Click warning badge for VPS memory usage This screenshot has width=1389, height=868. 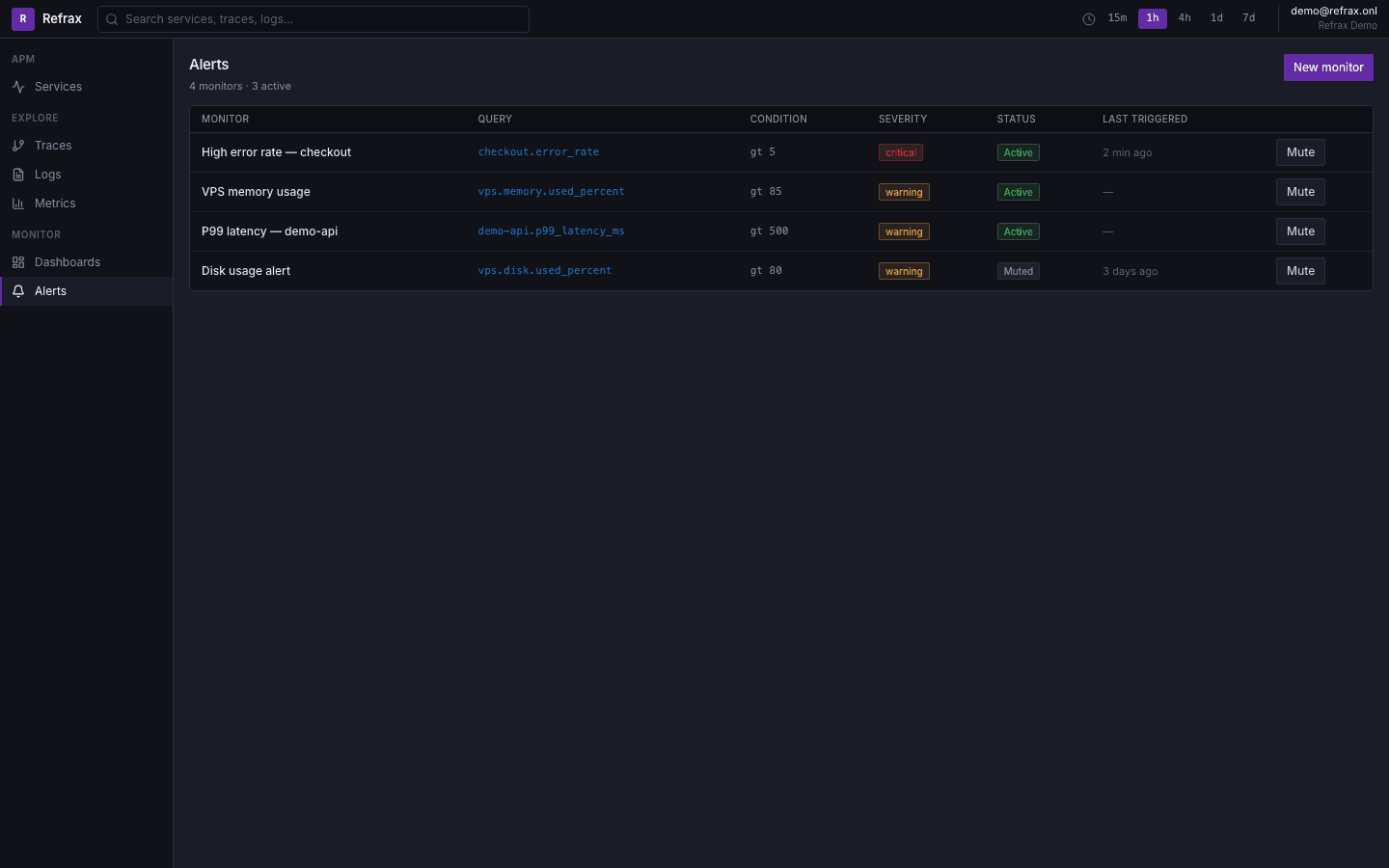tap(904, 192)
